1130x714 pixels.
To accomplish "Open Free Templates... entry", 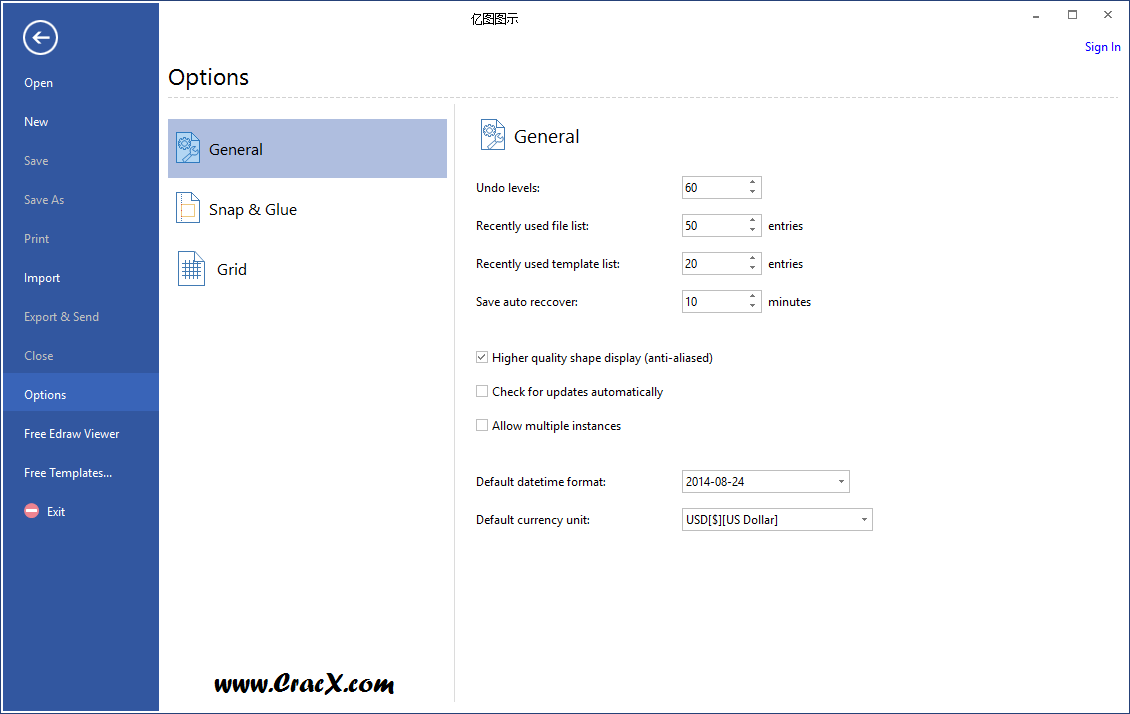I will (x=68, y=473).
